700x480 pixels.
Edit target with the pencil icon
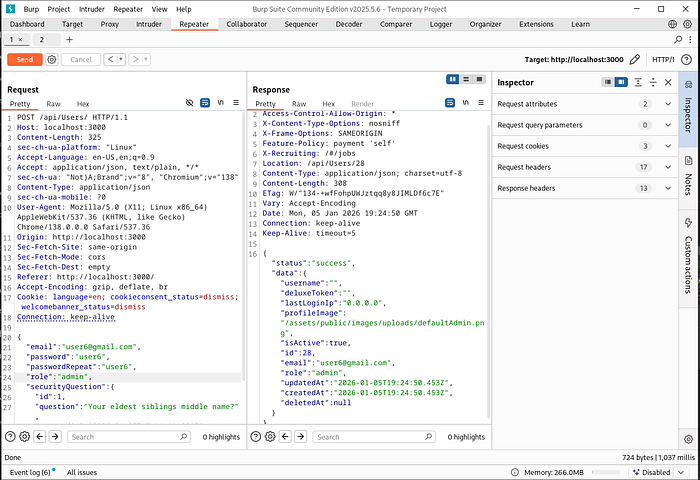coord(634,59)
